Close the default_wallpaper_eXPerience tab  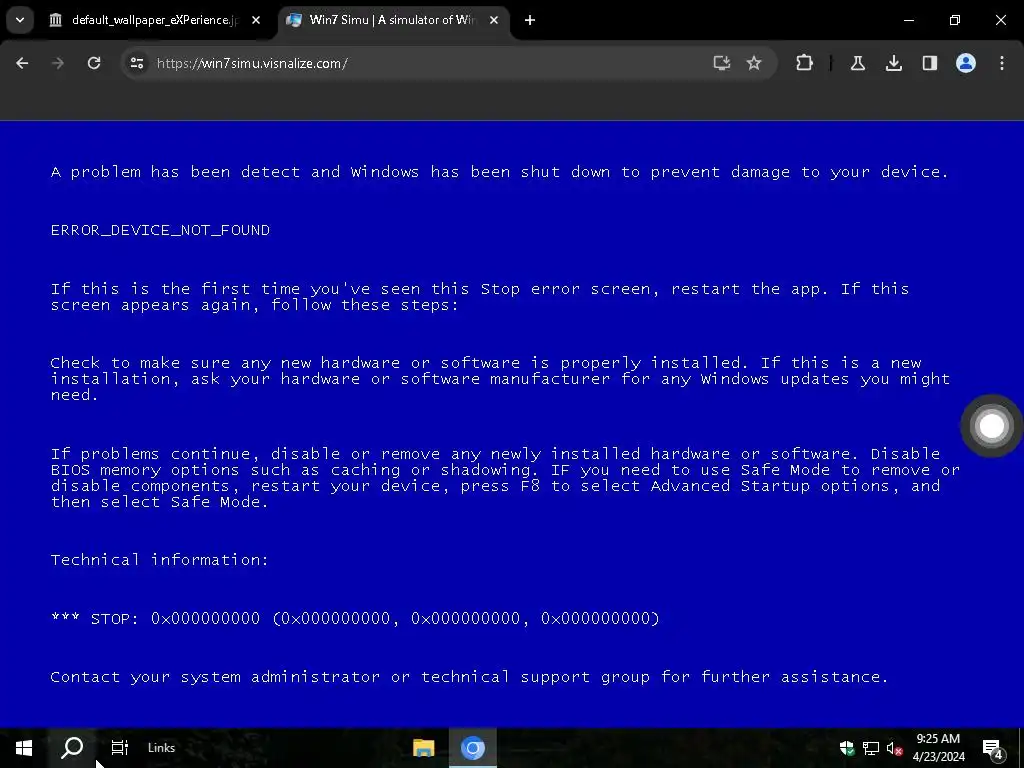[x=256, y=20]
